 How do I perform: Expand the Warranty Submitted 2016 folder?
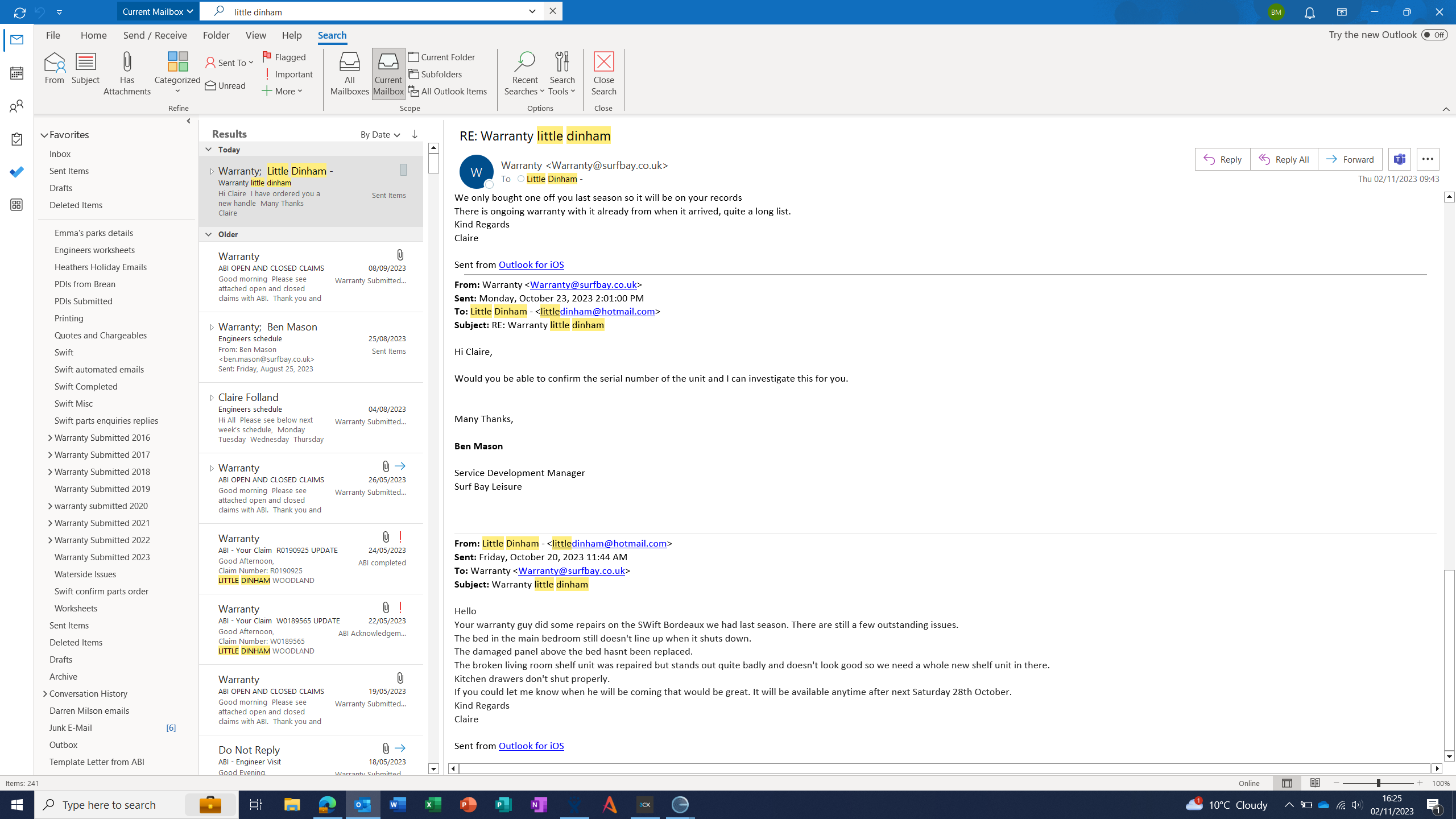pyautogui.click(x=50, y=437)
